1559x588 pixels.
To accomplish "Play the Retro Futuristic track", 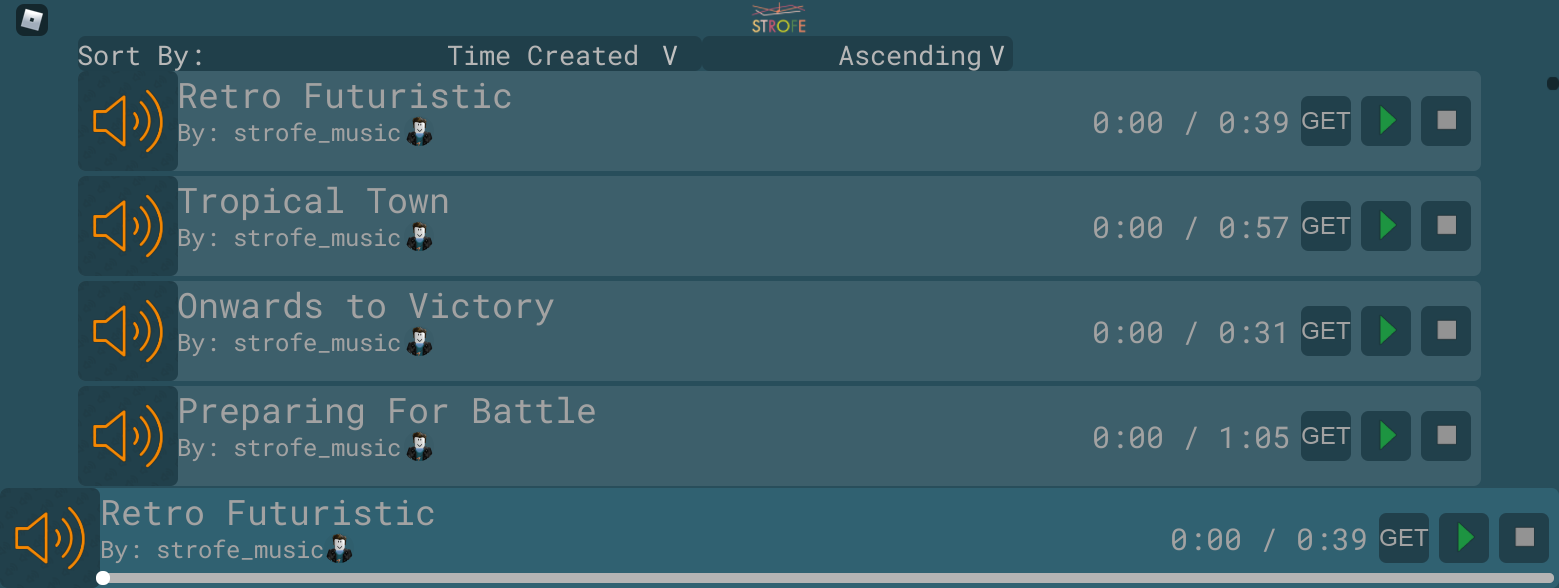I will click(x=1385, y=120).
